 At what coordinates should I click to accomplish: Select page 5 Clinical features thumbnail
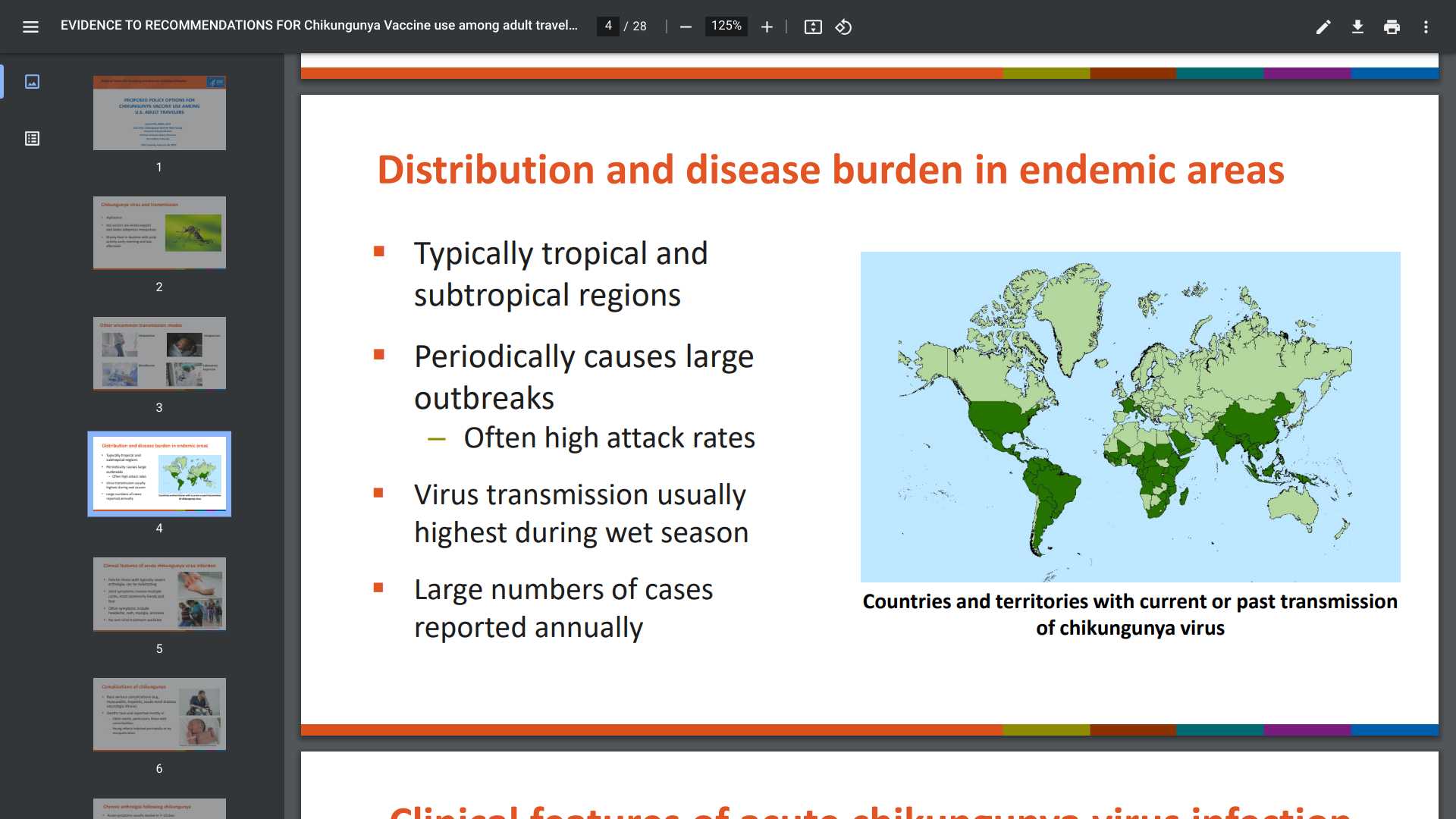pos(159,595)
